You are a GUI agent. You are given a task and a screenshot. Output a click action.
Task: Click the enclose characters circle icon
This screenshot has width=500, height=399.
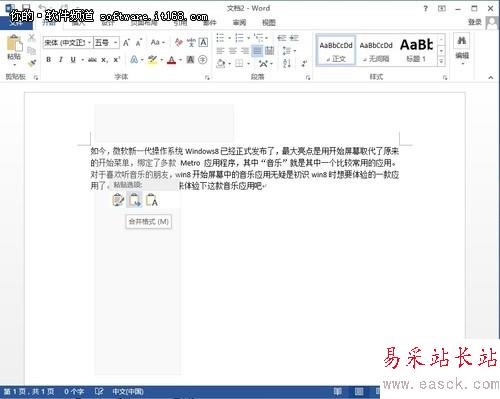203,60
